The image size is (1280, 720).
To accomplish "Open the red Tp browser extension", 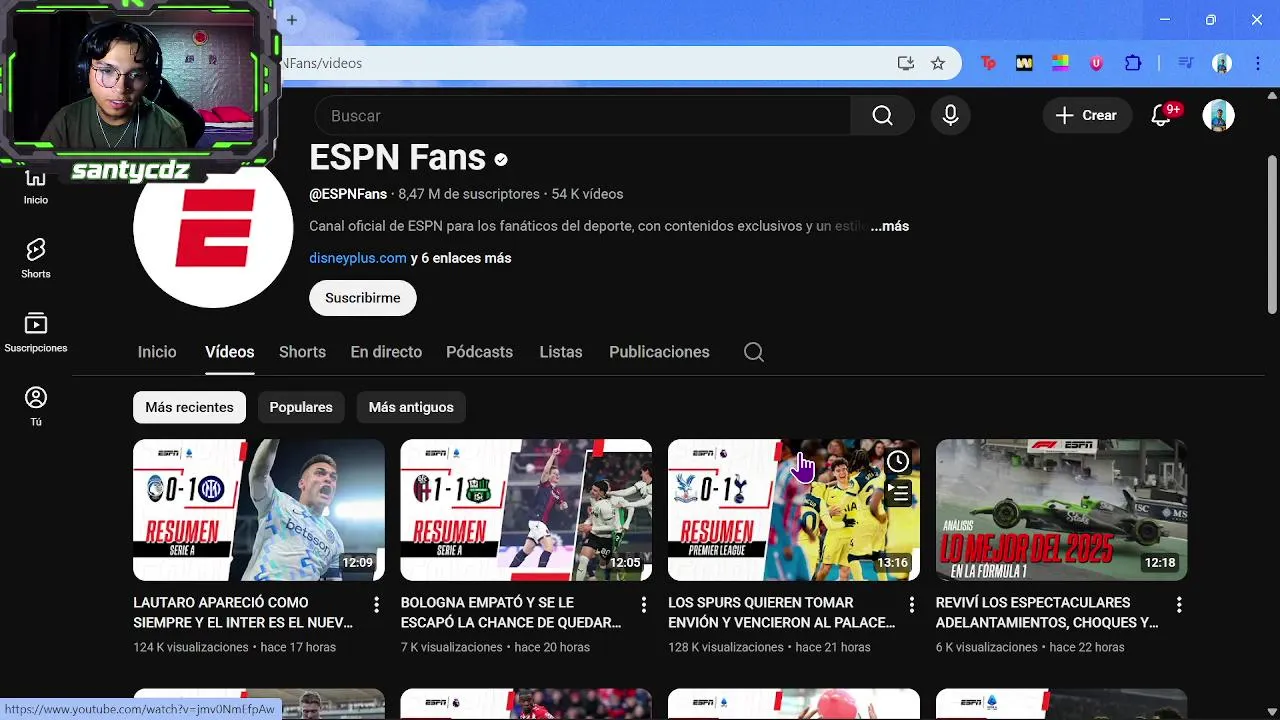I will (988, 63).
